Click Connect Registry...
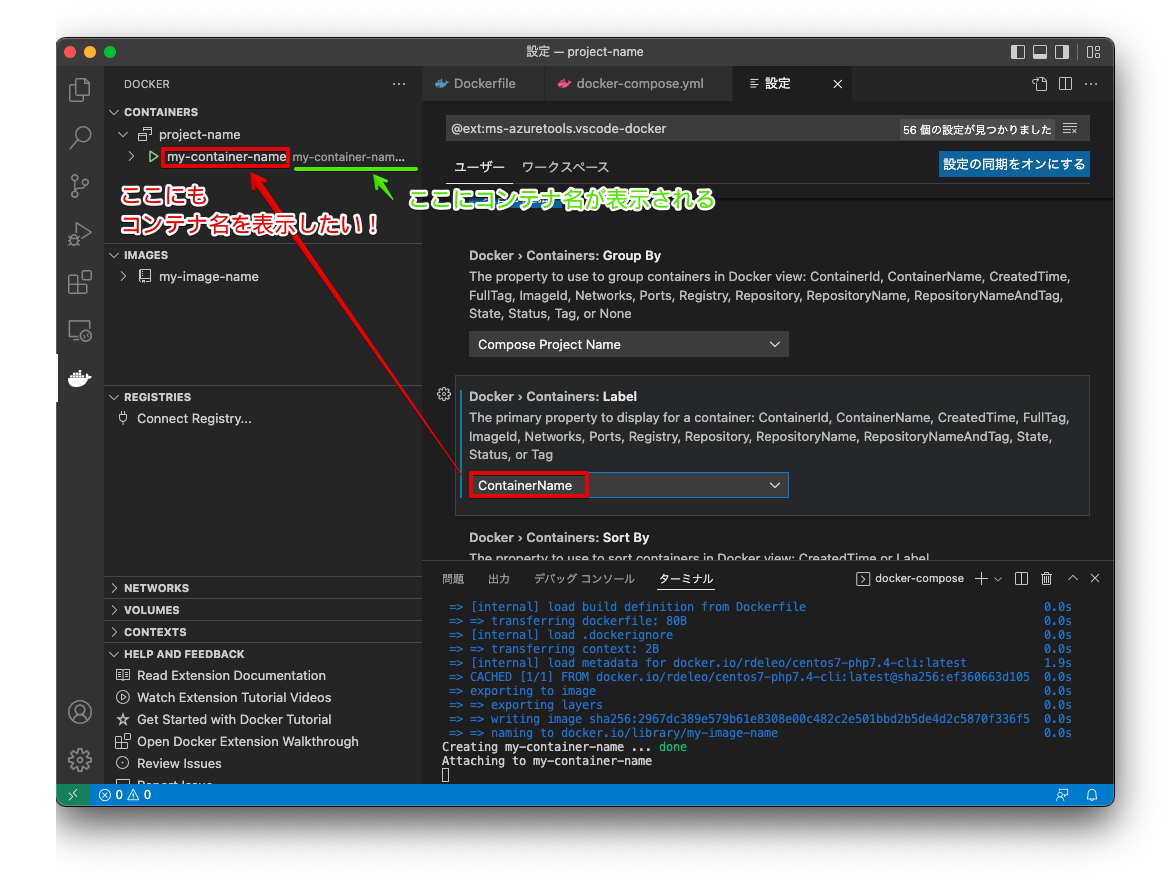Viewport: 1170px width, 880px height. pyautogui.click(x=194, y=419)
